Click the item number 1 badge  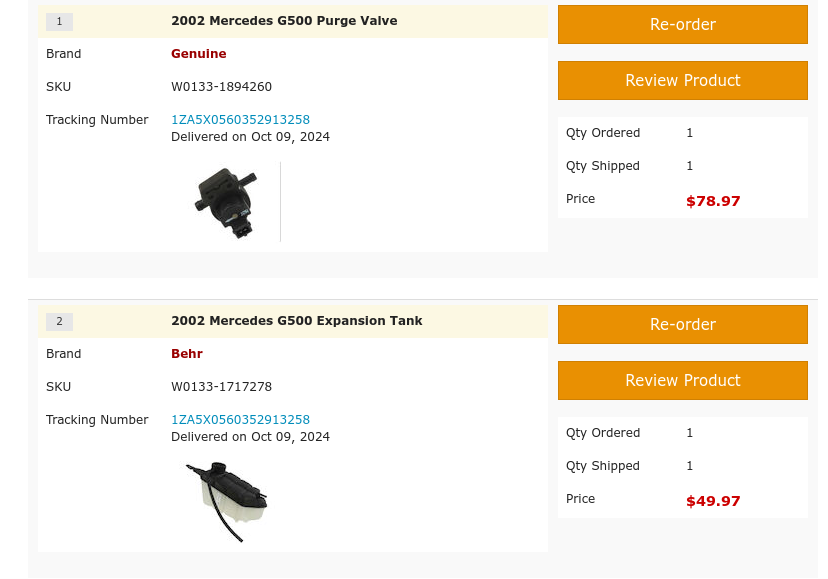(x=59, y=22)
